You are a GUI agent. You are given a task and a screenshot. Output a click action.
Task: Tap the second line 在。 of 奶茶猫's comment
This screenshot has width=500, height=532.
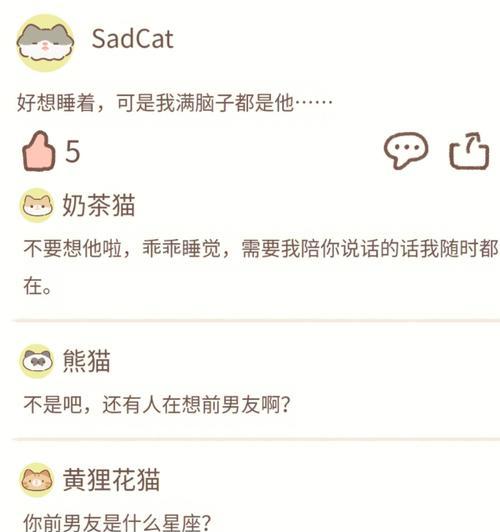tap(37, 286)
